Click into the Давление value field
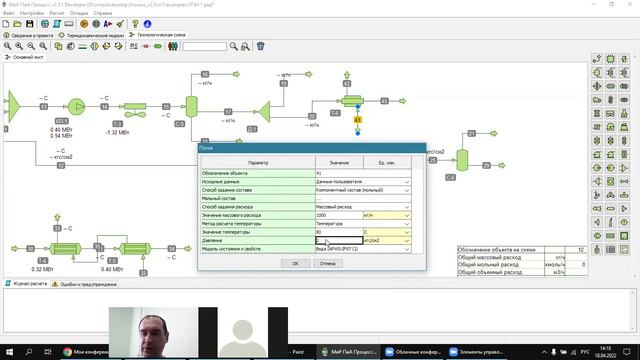Image resolution: width=640 pixels, height=360 pixels. tap(339, 240)
